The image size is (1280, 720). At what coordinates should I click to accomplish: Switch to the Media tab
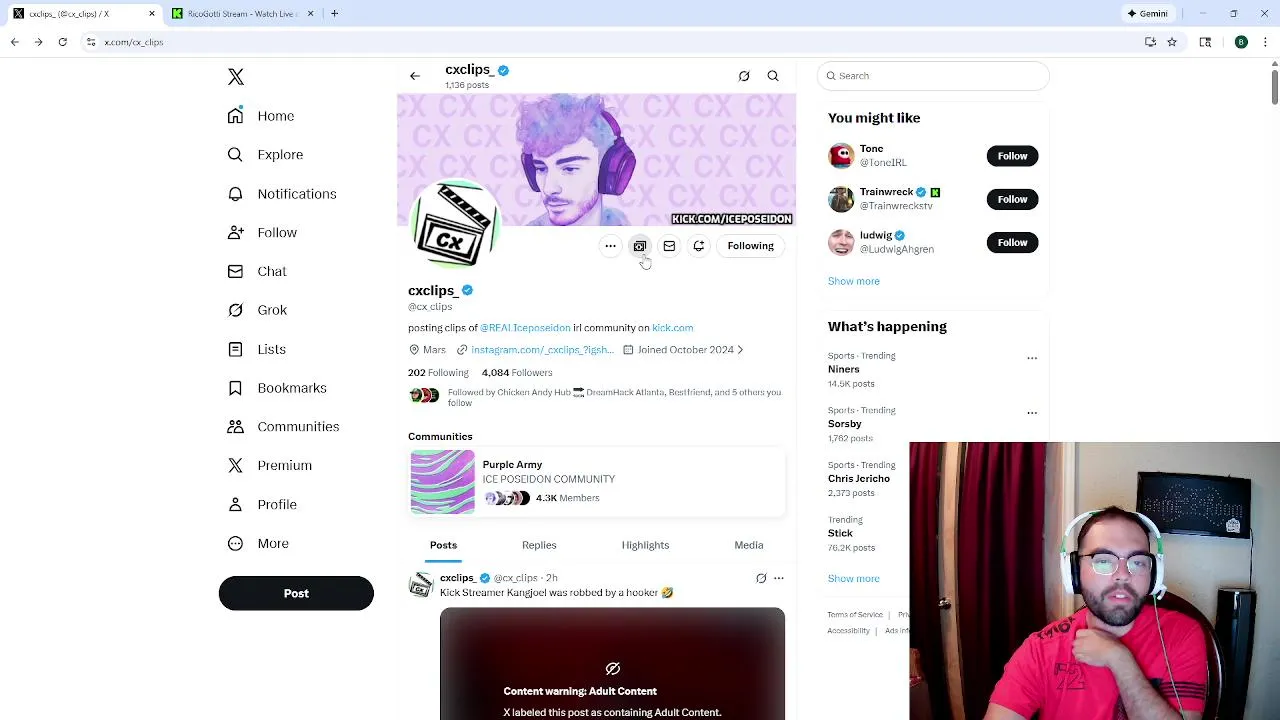(x=748, y=545)
